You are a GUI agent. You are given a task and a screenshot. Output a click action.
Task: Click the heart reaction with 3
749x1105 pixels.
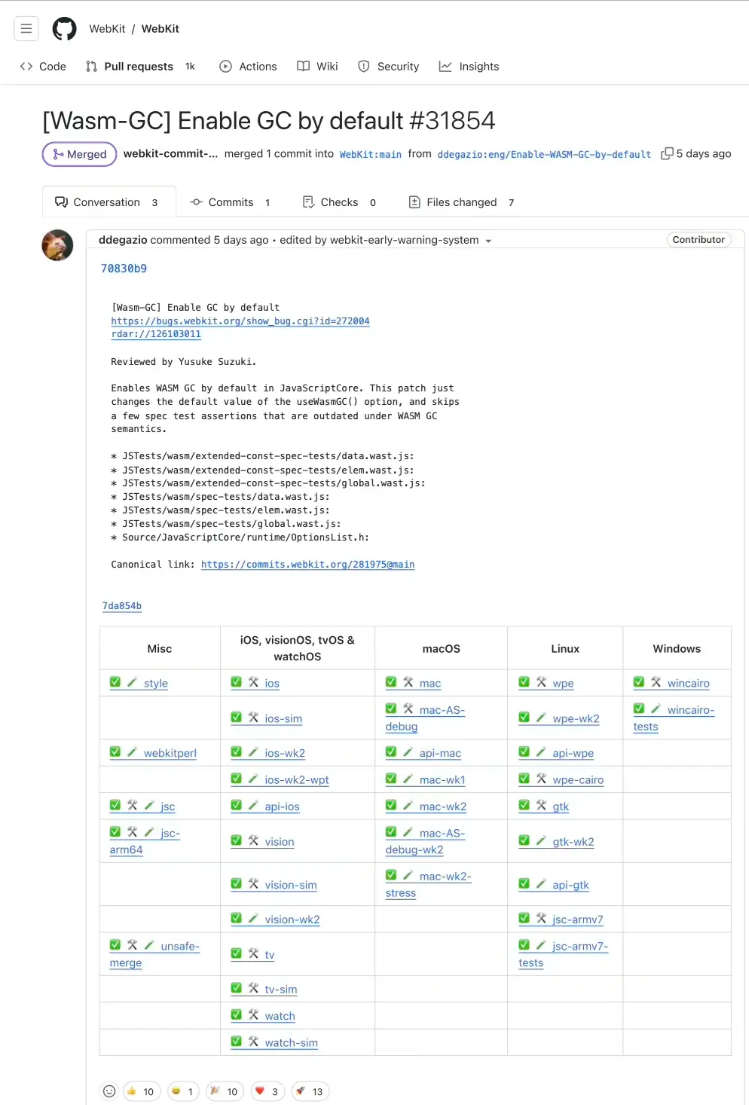(267, 1091)
